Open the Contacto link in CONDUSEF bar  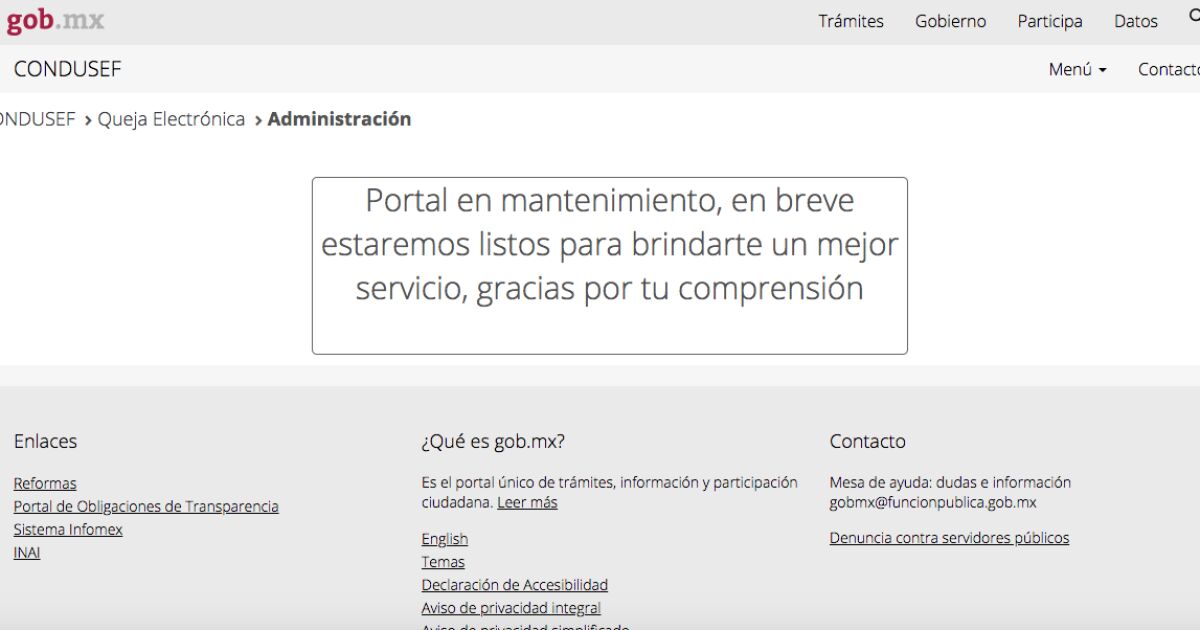pyautogui.click(x=1168, y=69)
